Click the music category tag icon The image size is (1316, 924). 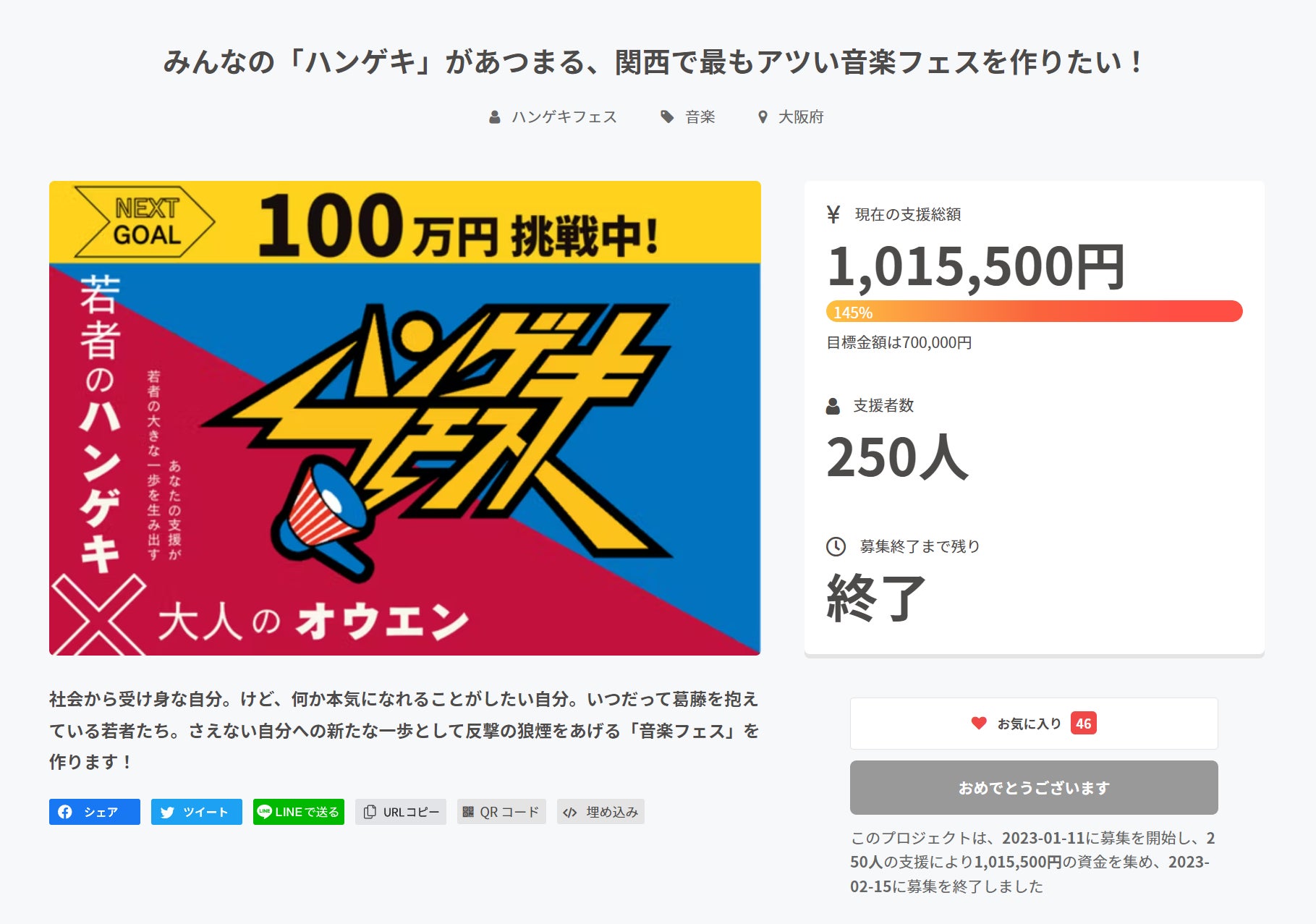point(667,116)
